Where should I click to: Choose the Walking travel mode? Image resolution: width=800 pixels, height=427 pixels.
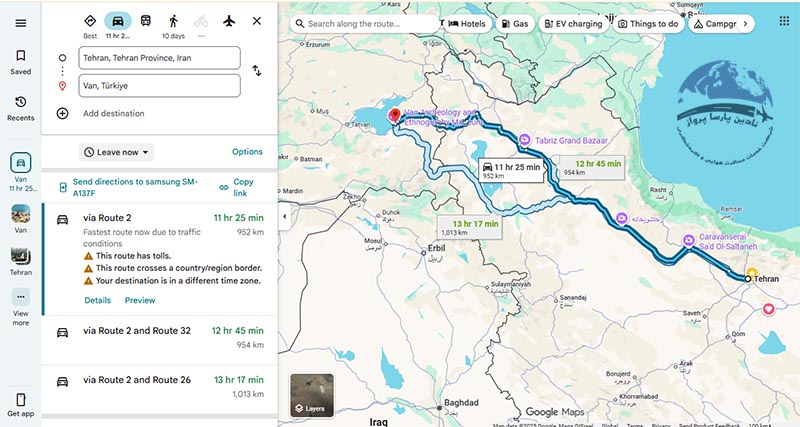(x=173, y=21)
